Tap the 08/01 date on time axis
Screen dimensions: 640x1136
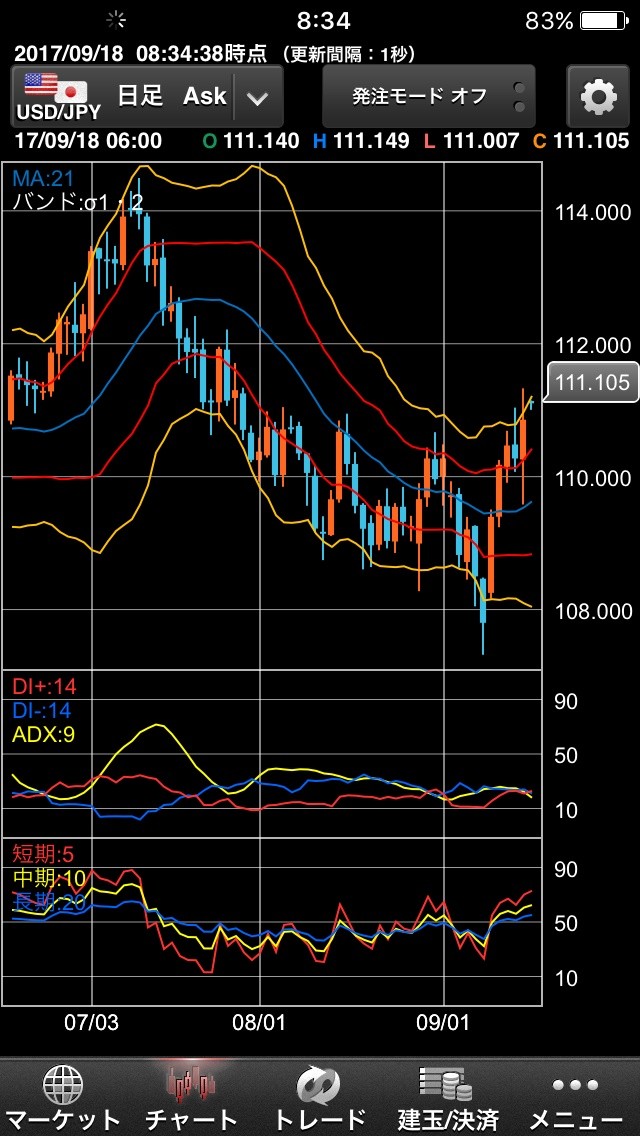(260, 1022)
